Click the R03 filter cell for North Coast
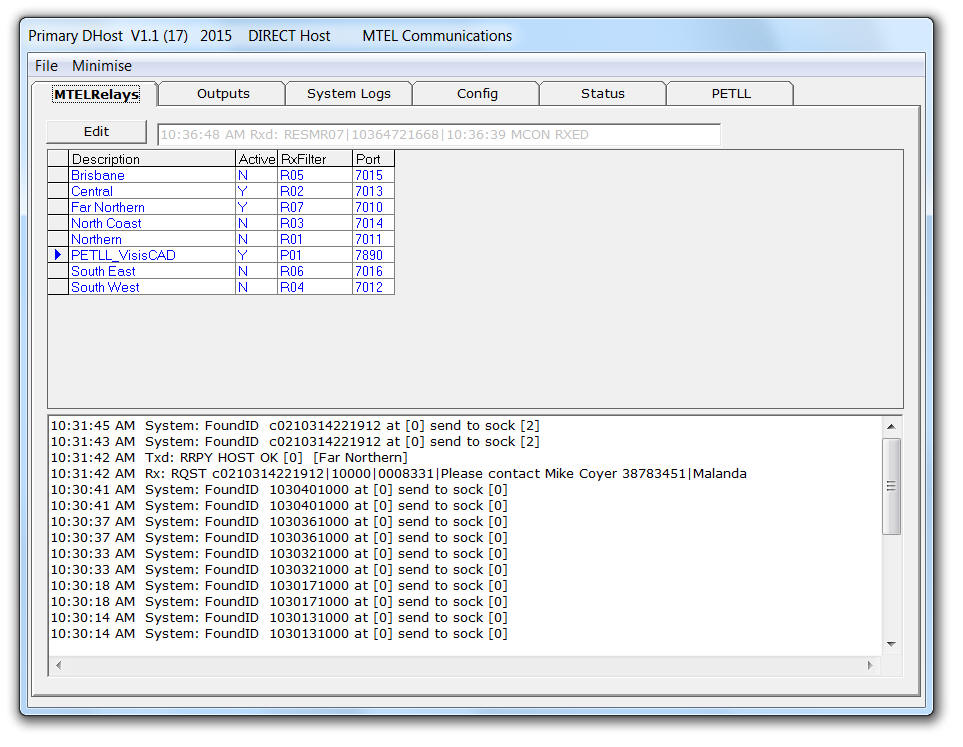The width and height of the screenshot is (963, 747). (x=292, y=223)
